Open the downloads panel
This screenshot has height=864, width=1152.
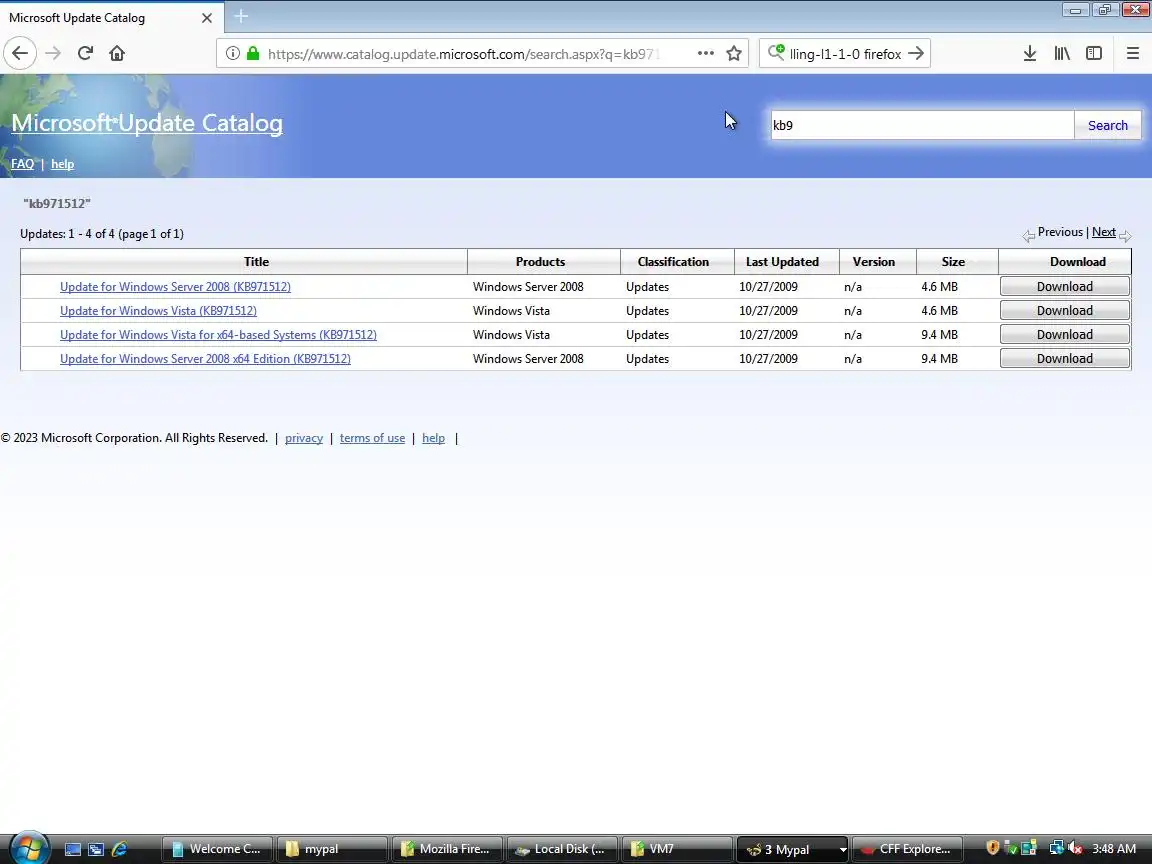[1030, 53]
